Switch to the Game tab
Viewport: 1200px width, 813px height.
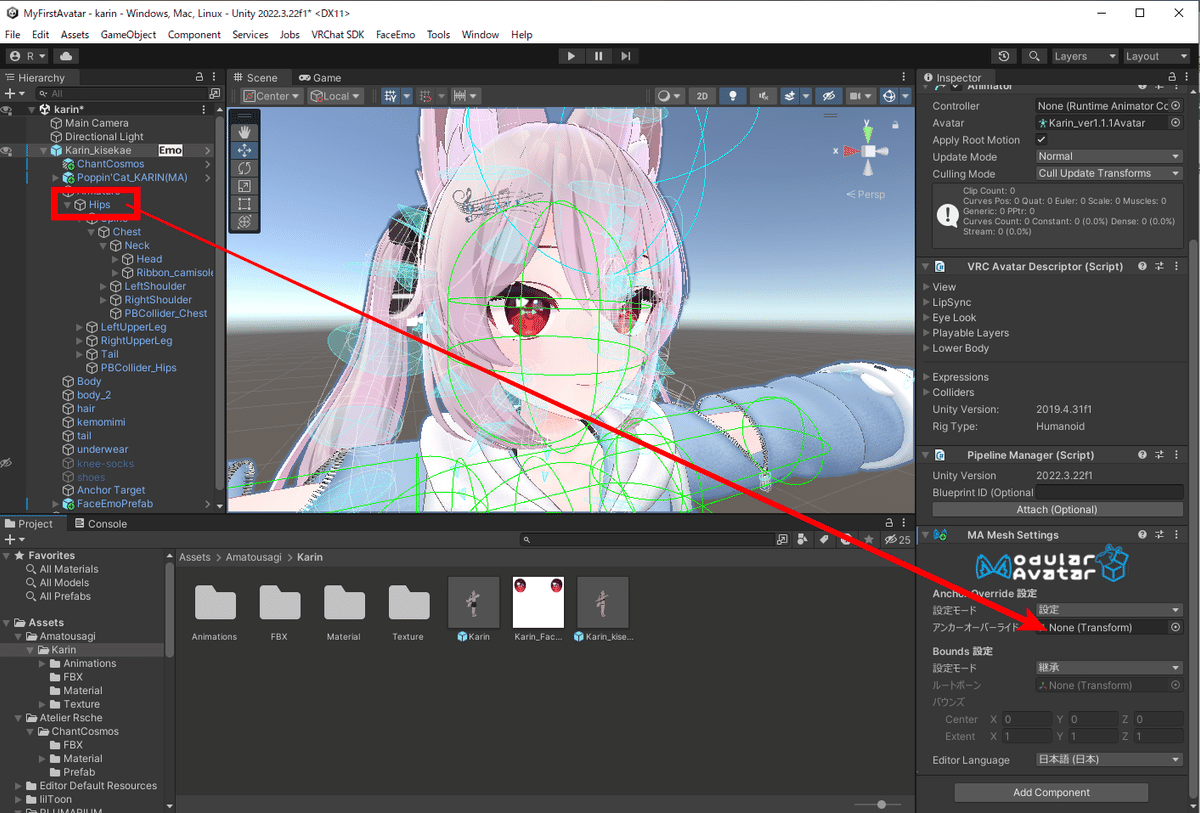click(320, 77)
